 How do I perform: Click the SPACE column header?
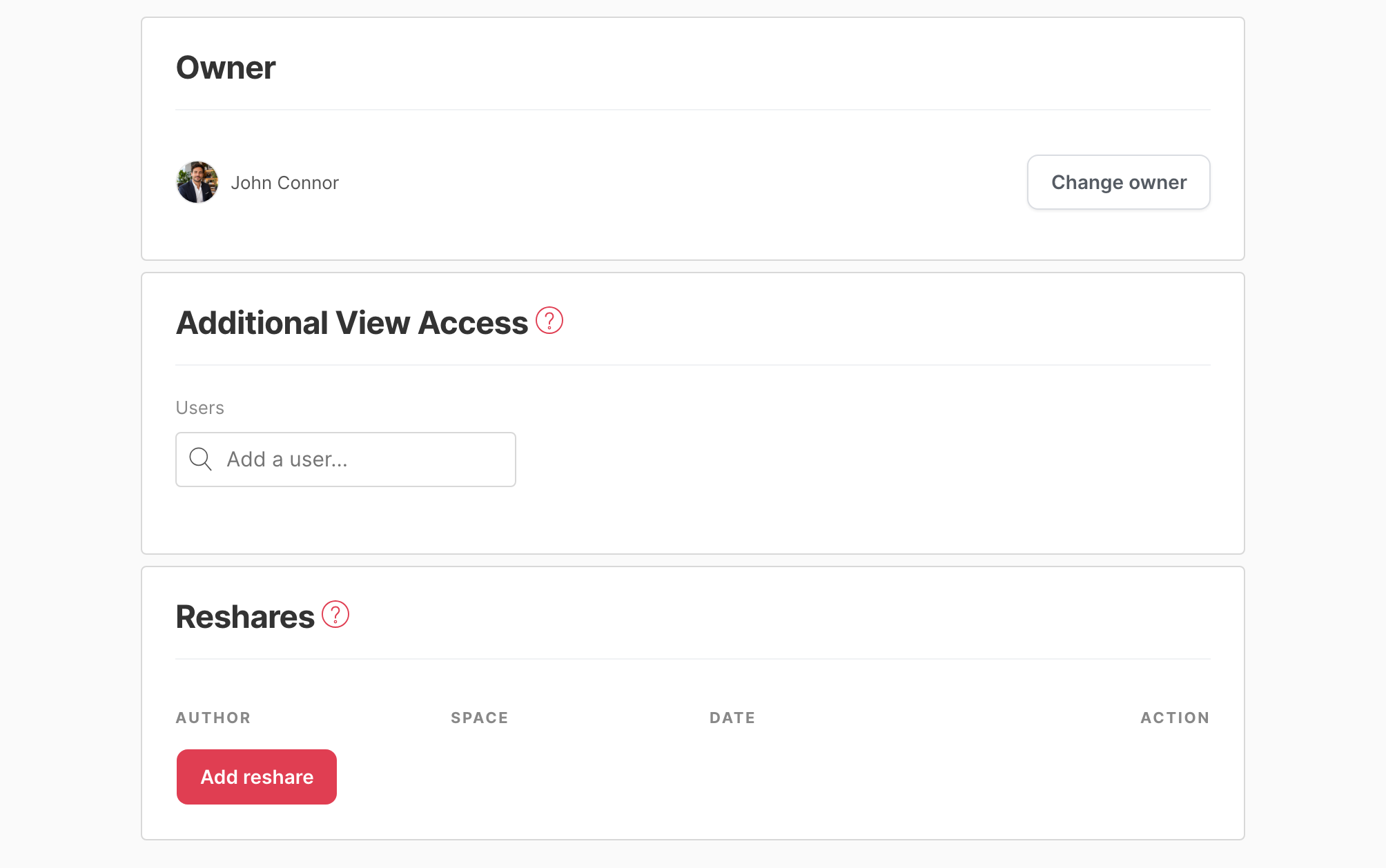click(x=480, y=718)
